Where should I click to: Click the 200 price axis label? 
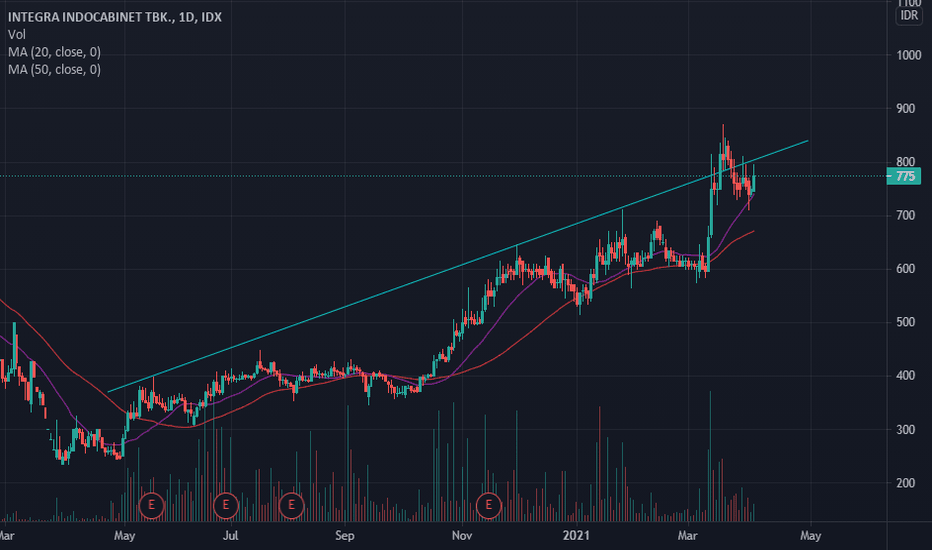point(905,483)
